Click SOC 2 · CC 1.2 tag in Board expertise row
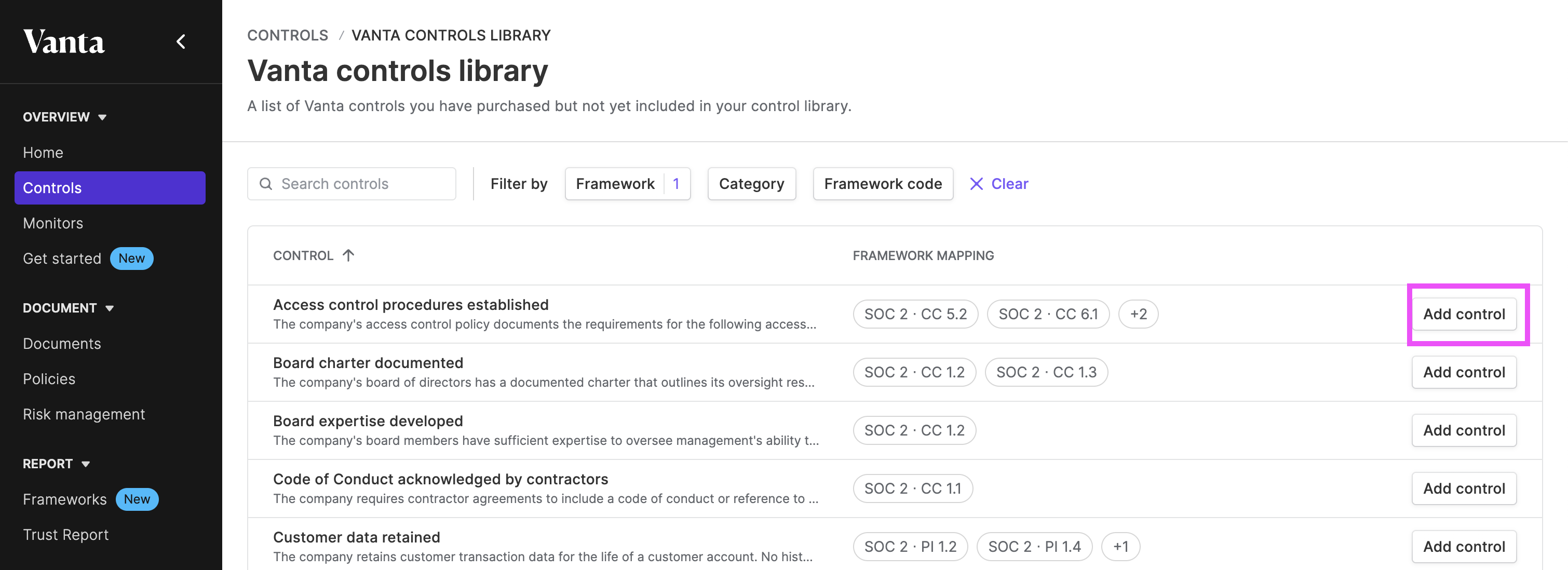 click(x=914, y=430)
